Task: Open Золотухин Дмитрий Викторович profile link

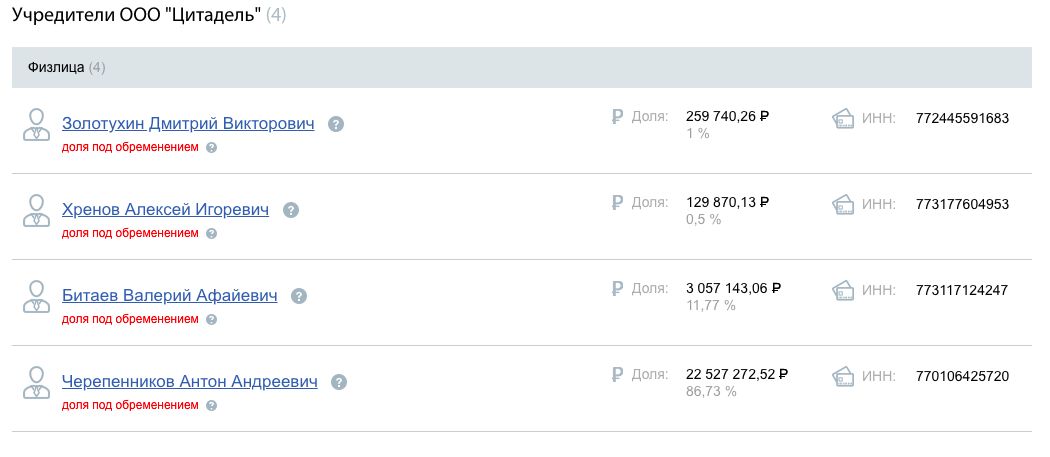Action: click(x=188, y=124)
